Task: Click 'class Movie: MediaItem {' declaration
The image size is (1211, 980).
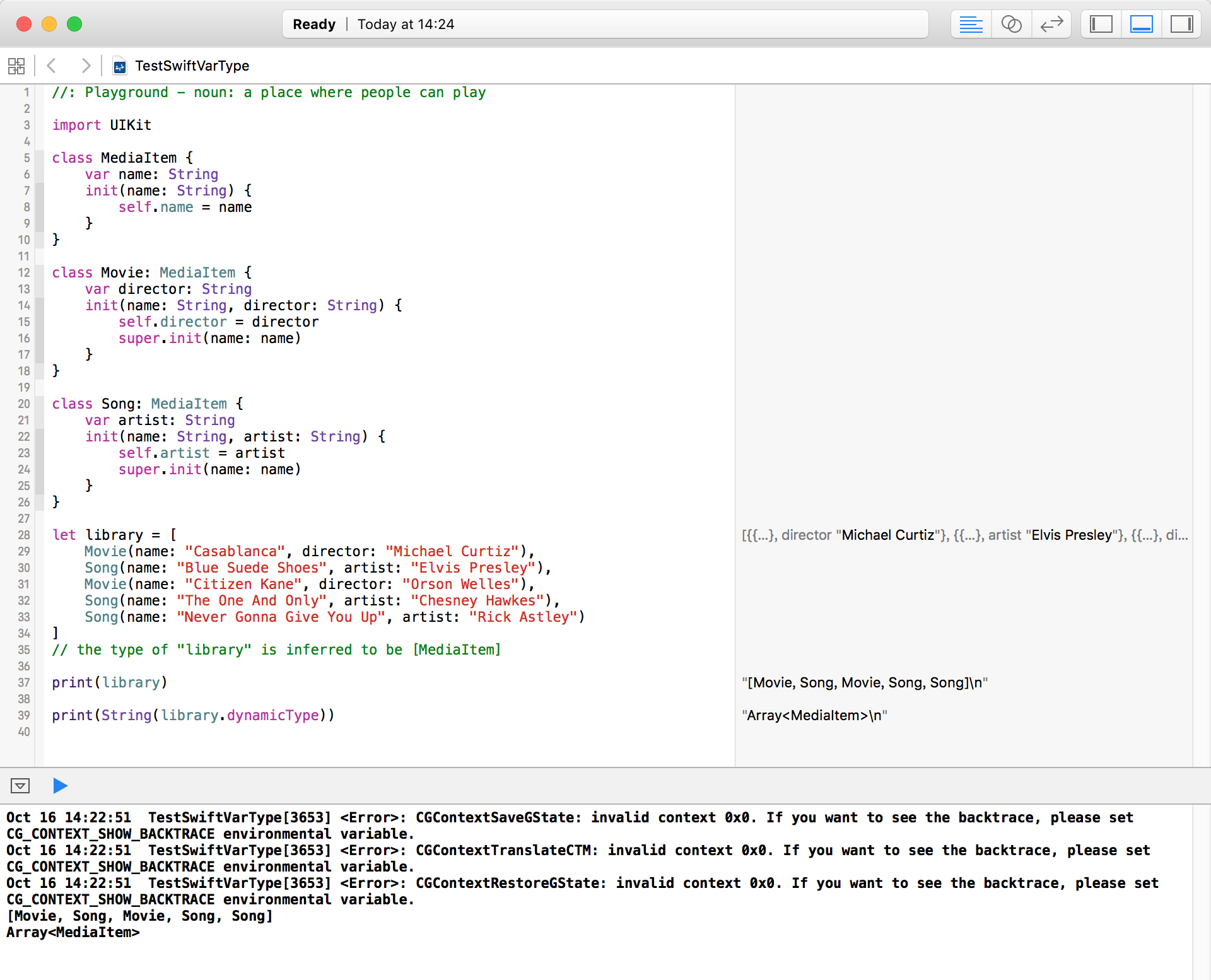Action: click(151, 272)
